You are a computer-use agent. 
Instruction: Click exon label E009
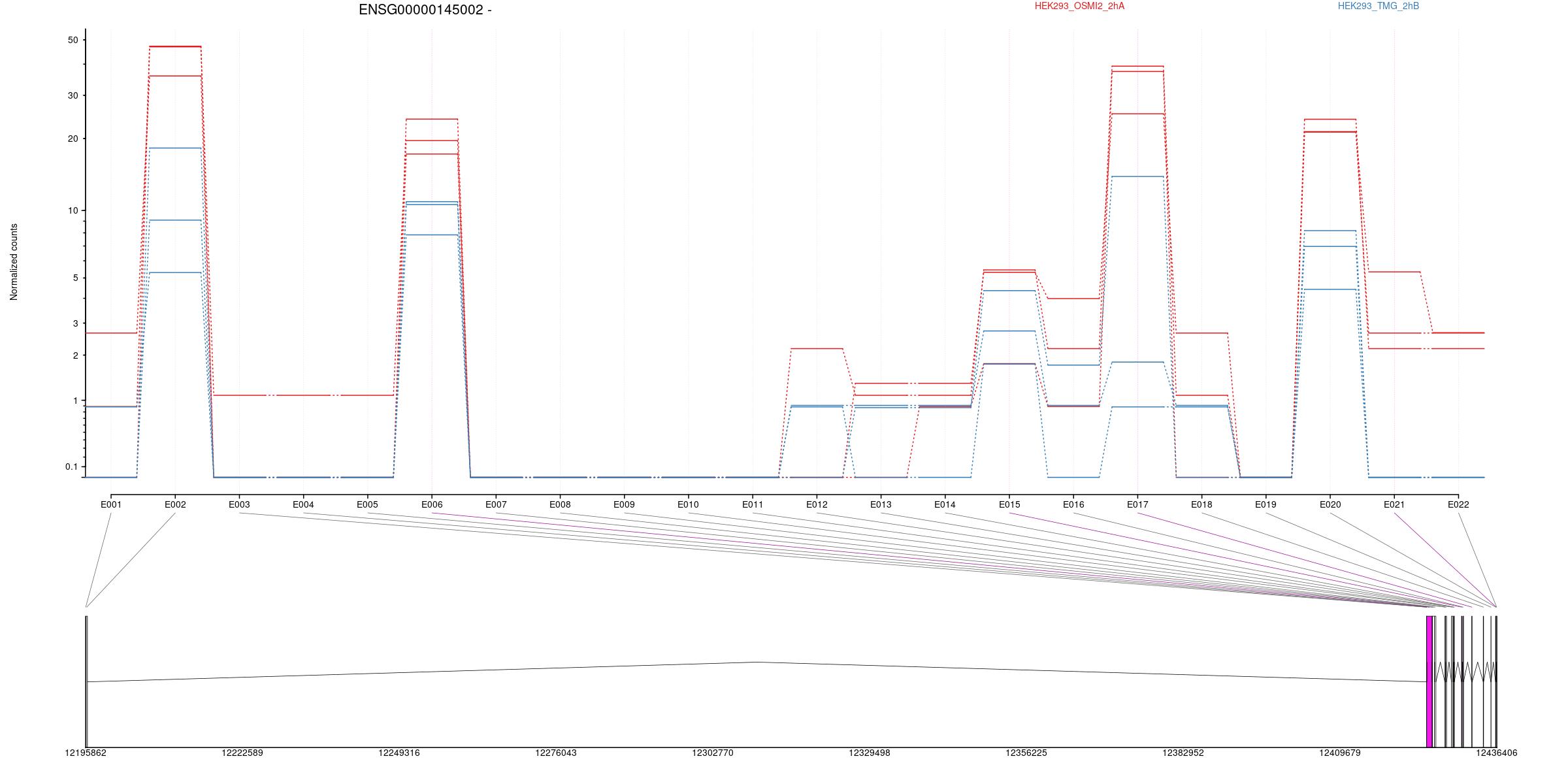pos(624,504)
